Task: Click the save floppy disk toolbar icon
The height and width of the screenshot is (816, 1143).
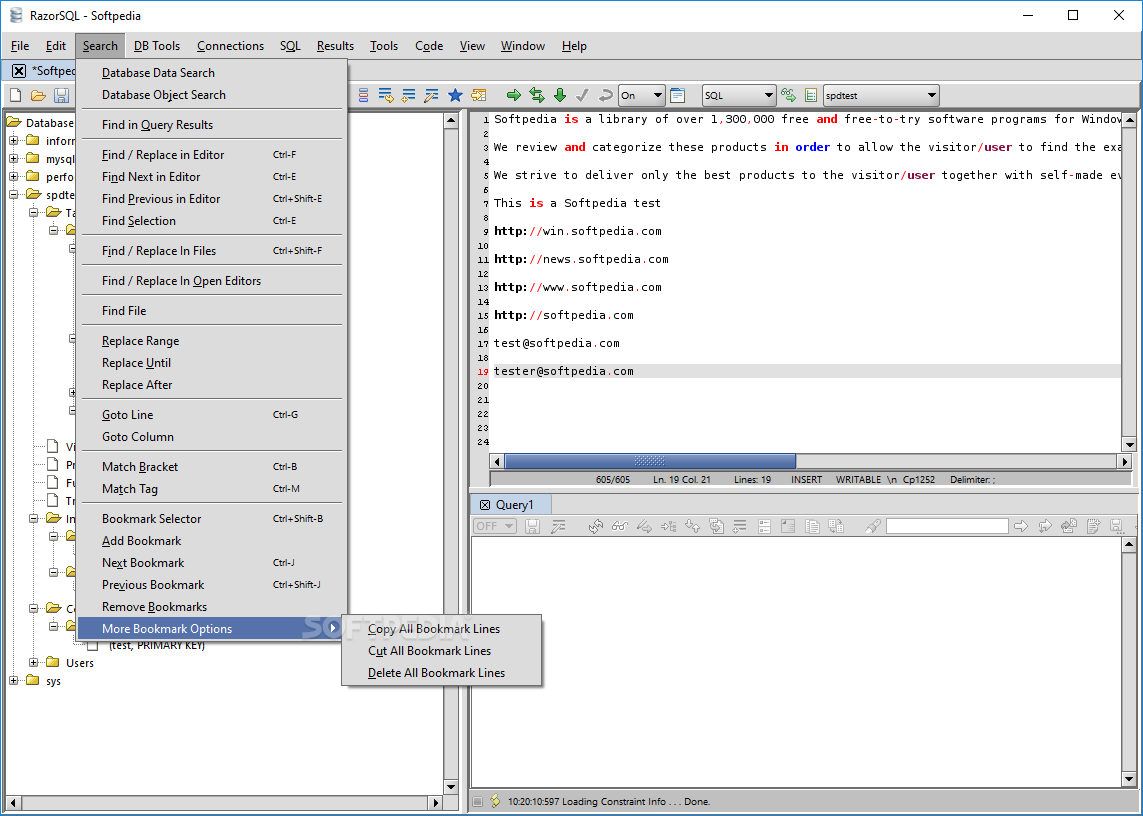Action: [61, 95]
